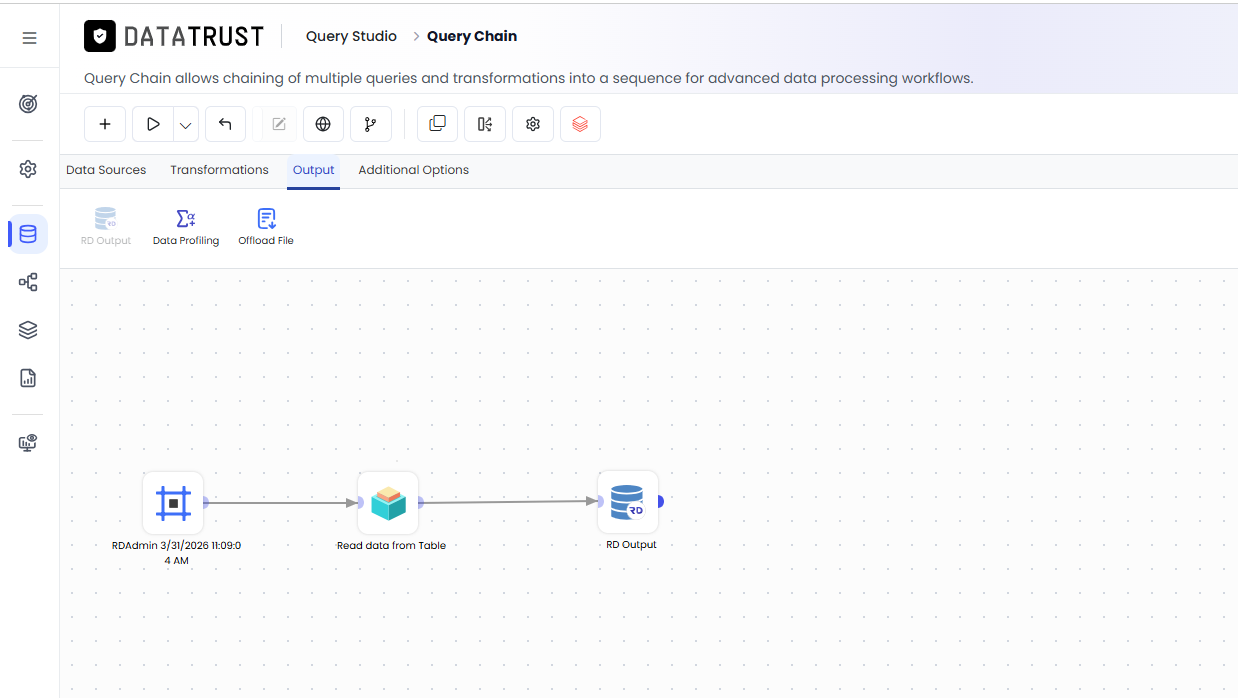Click the git branch icon button
1238x698 pixels.
[x=371, y=124]
